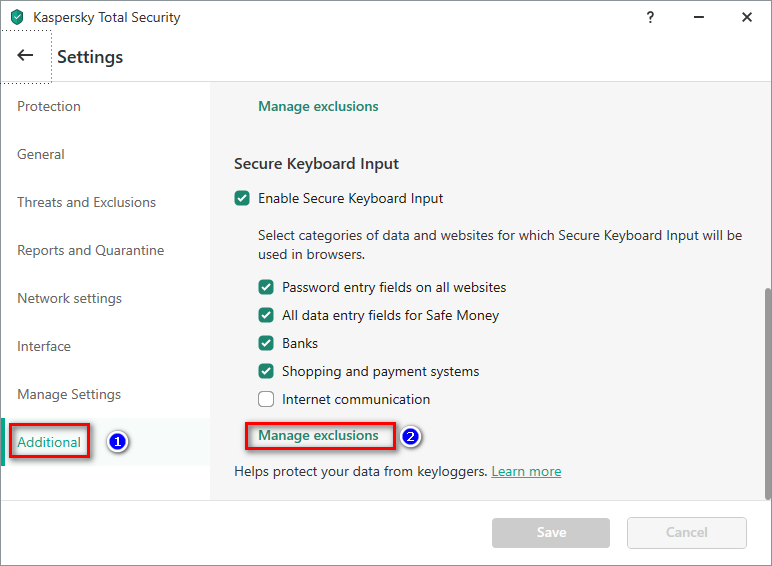Go to Network settings

[x=69, y=298]
